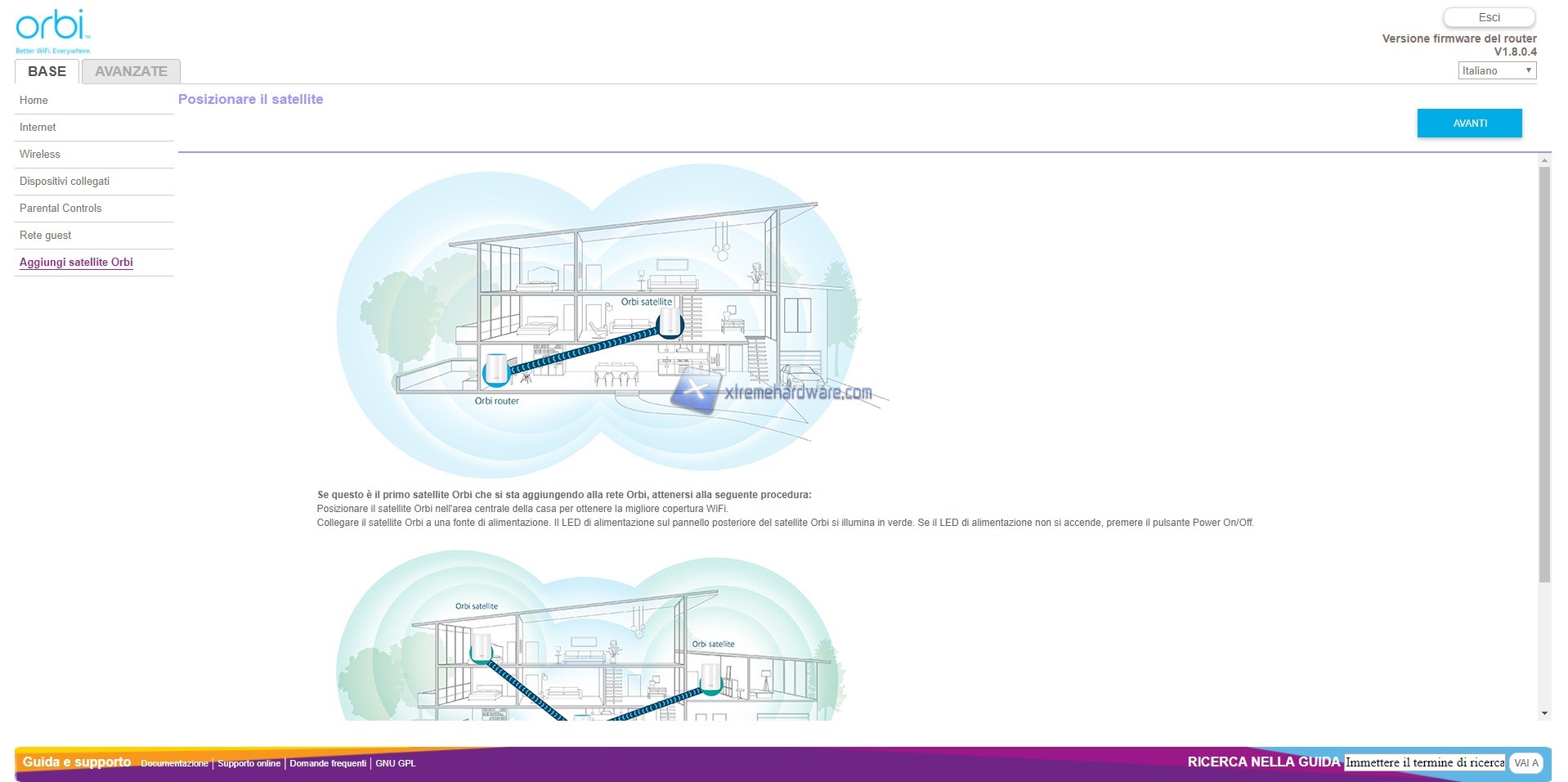The image size is (1568, 782).
Task: Select Internet in the sidebar
Action: click(x=38, y=128)
